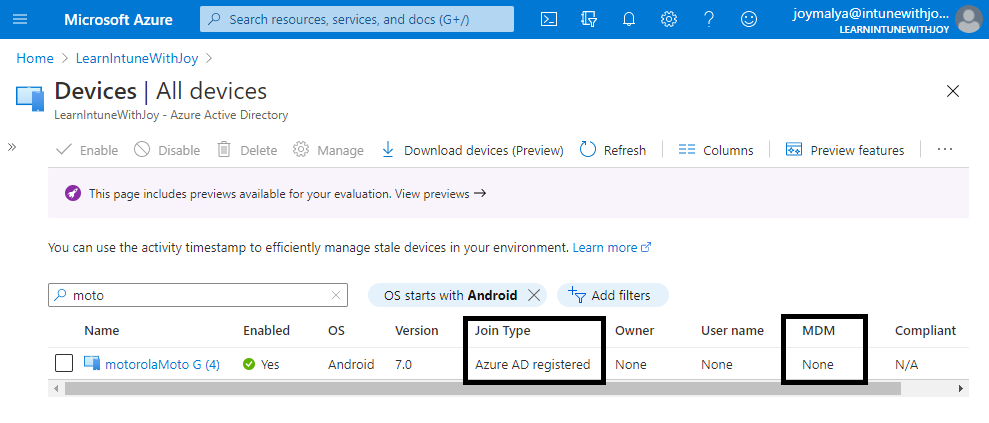Sort by the Join Type column header
Screen dimensions: 989x423
coord(503,330)
